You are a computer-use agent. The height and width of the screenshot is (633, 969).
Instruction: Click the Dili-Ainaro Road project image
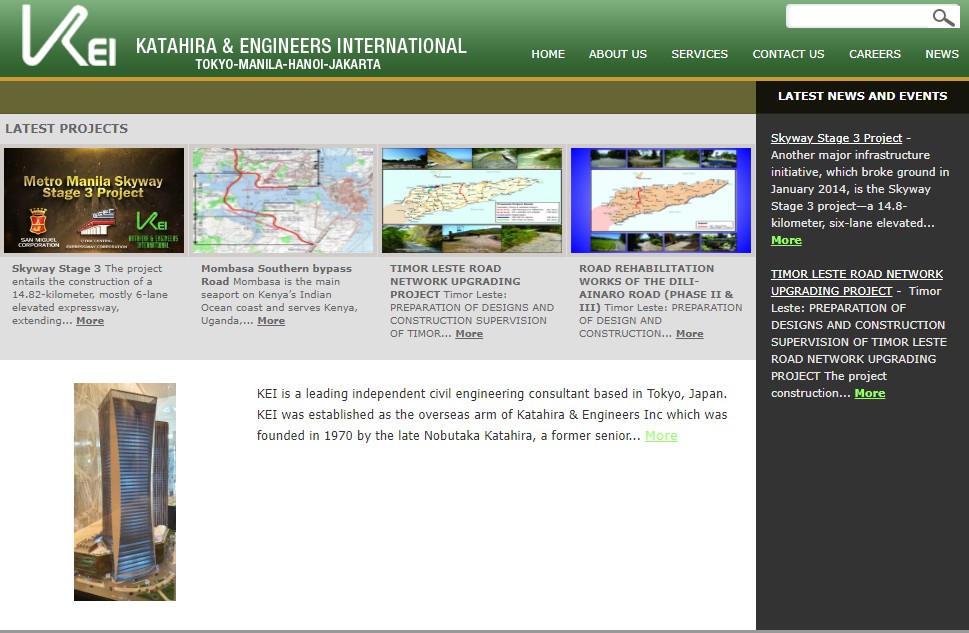pyautogui.click(x=660, y=199)
